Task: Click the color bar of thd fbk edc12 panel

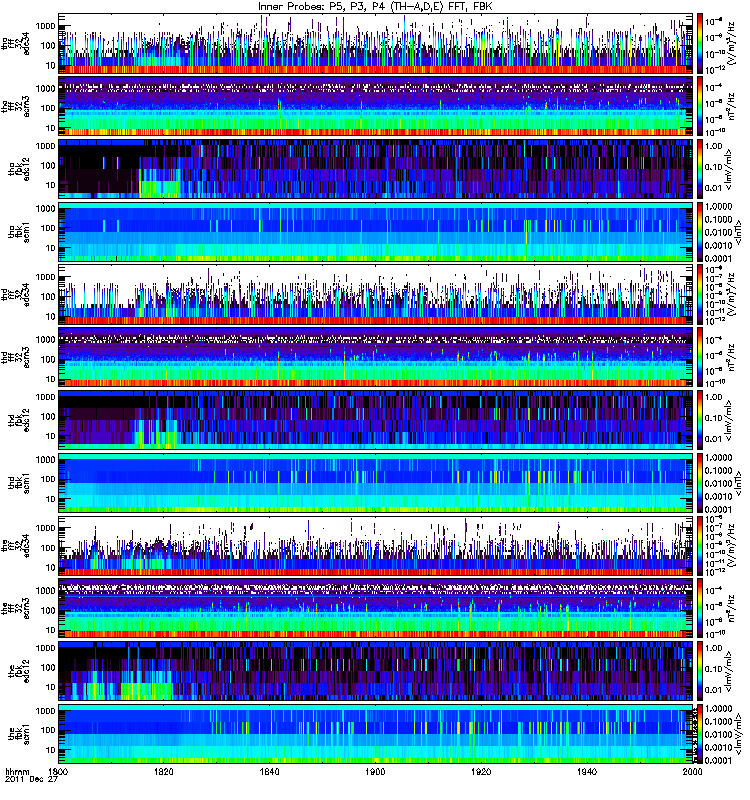Action: point(700,420)
